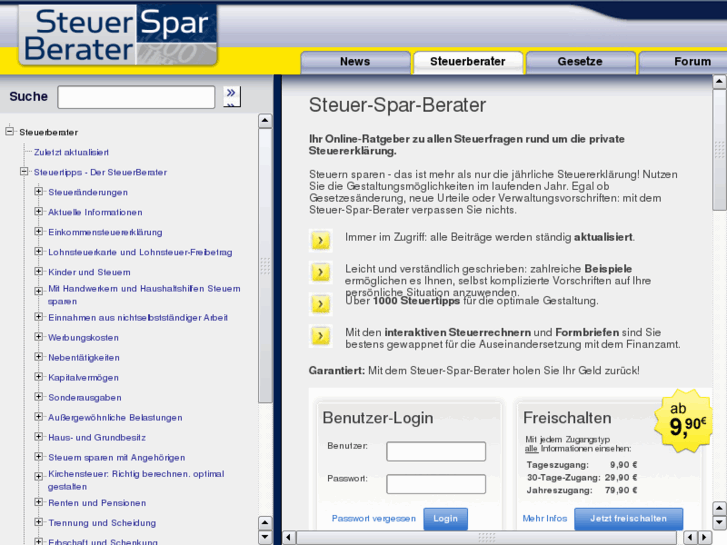Click the yellow arrow bullet beside 'interaktiven Steuerrechnern'

pos(320,336)
